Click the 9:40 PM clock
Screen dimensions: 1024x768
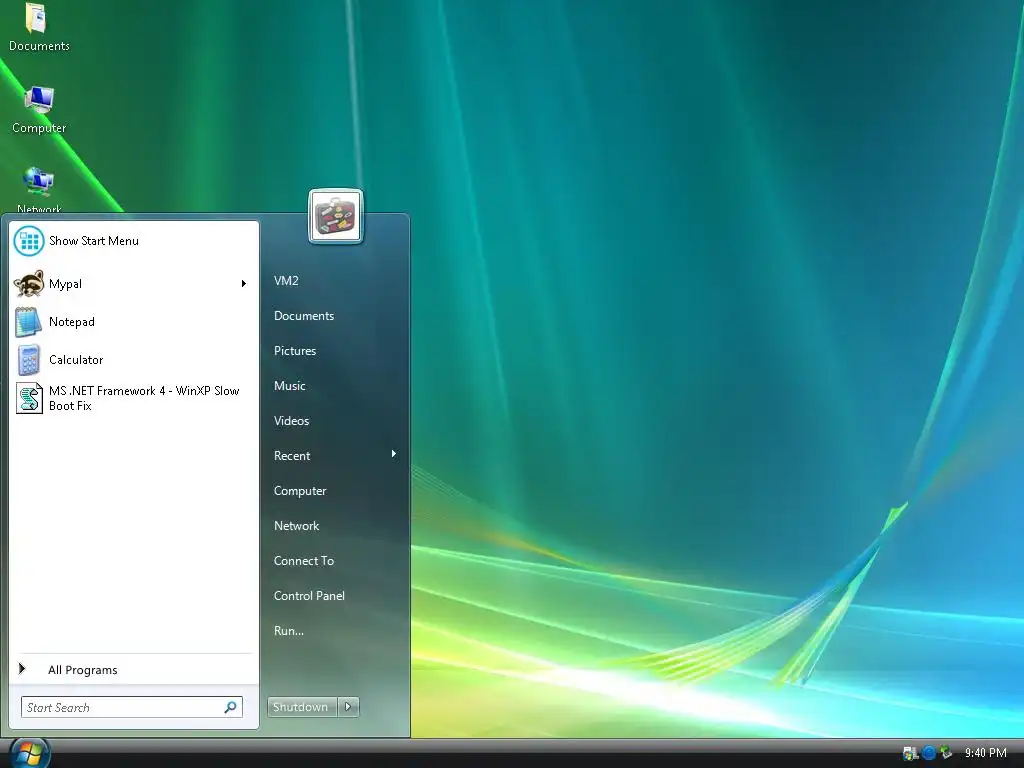985,754
